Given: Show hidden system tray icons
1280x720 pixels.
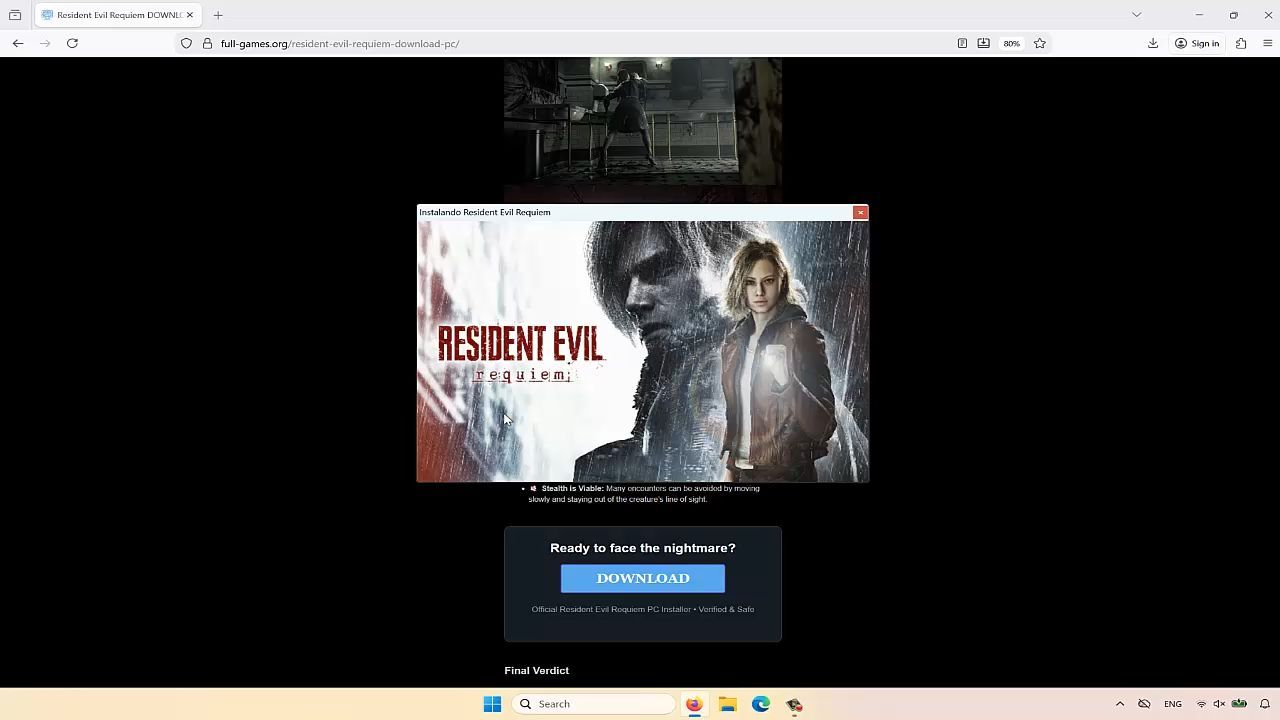Looking at the screenshot, I should (1120, 704).
